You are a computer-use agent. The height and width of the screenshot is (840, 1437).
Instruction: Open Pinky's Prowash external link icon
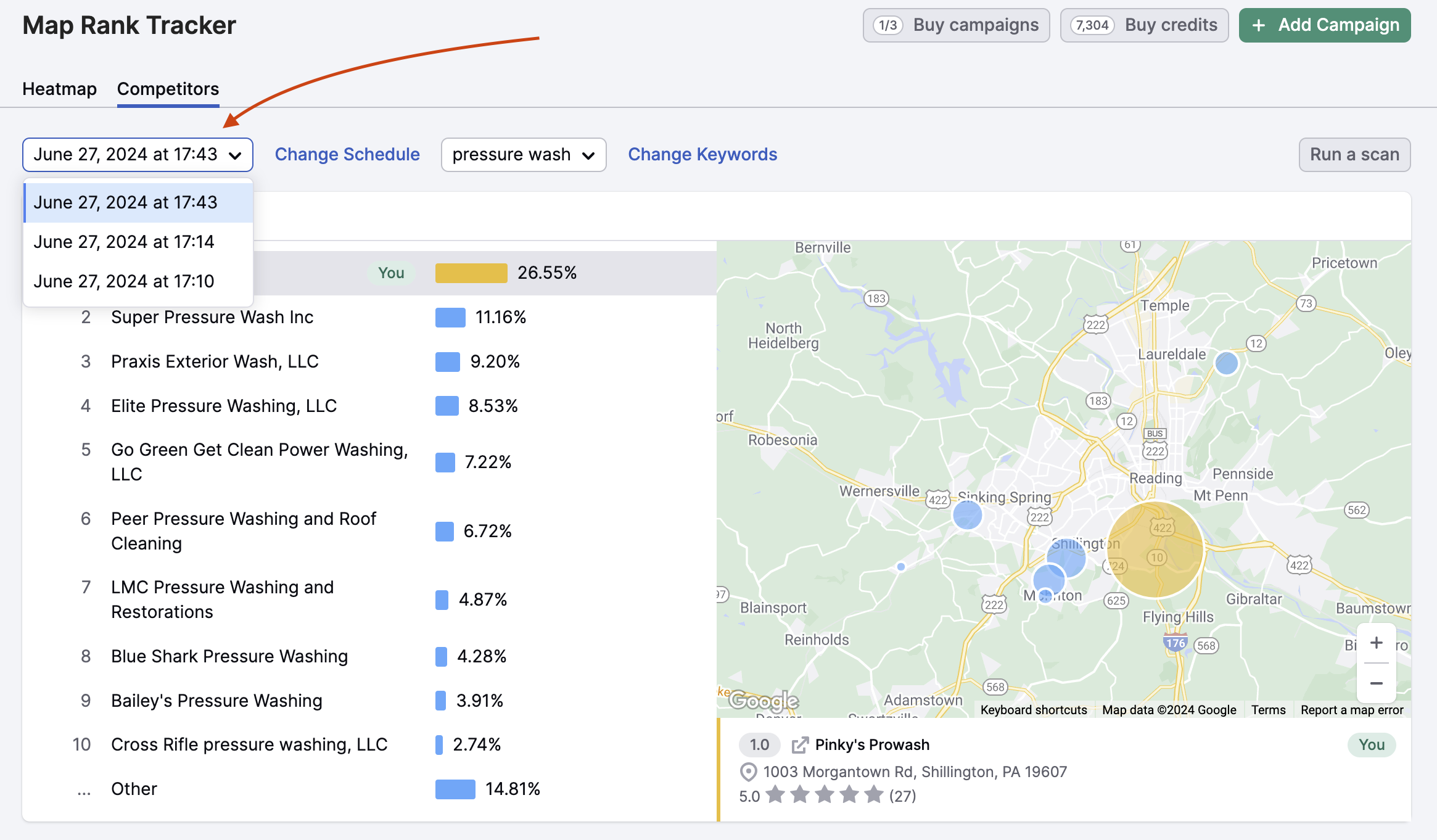(799, 745)
